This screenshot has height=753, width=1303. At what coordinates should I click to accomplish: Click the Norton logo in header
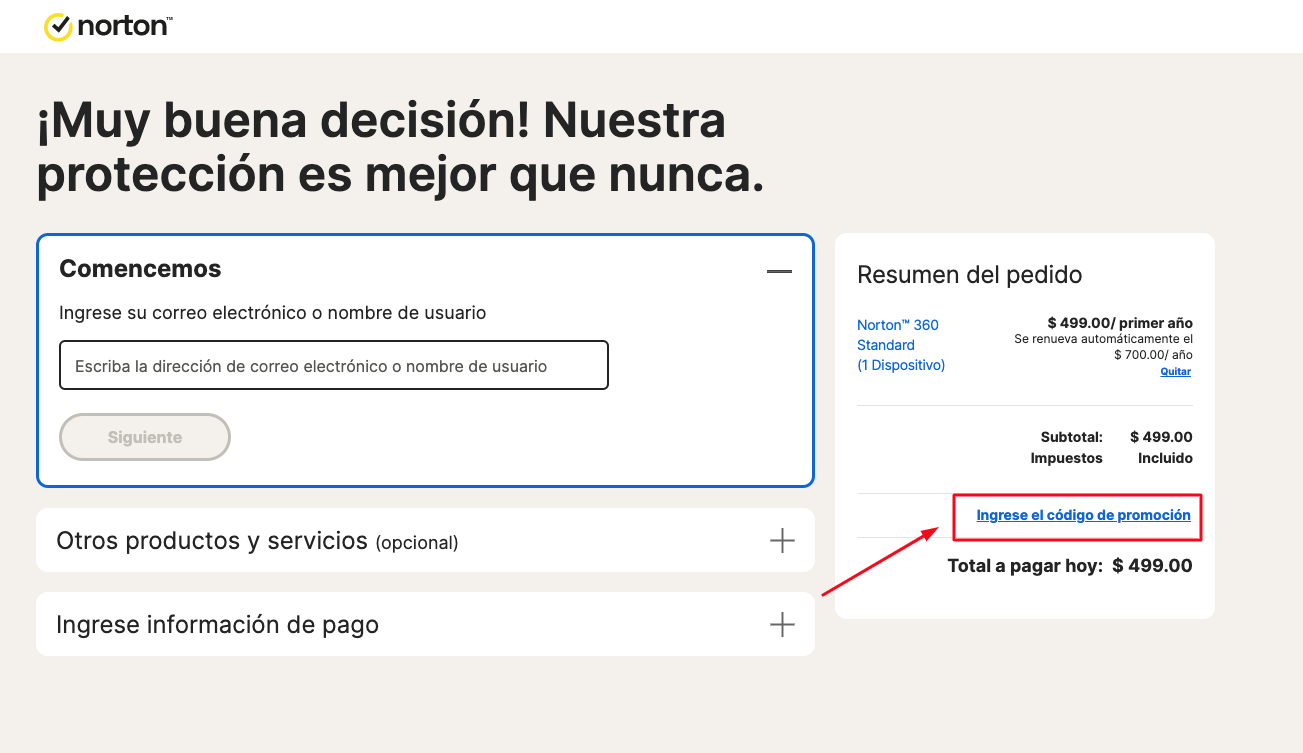click(108, 26)
